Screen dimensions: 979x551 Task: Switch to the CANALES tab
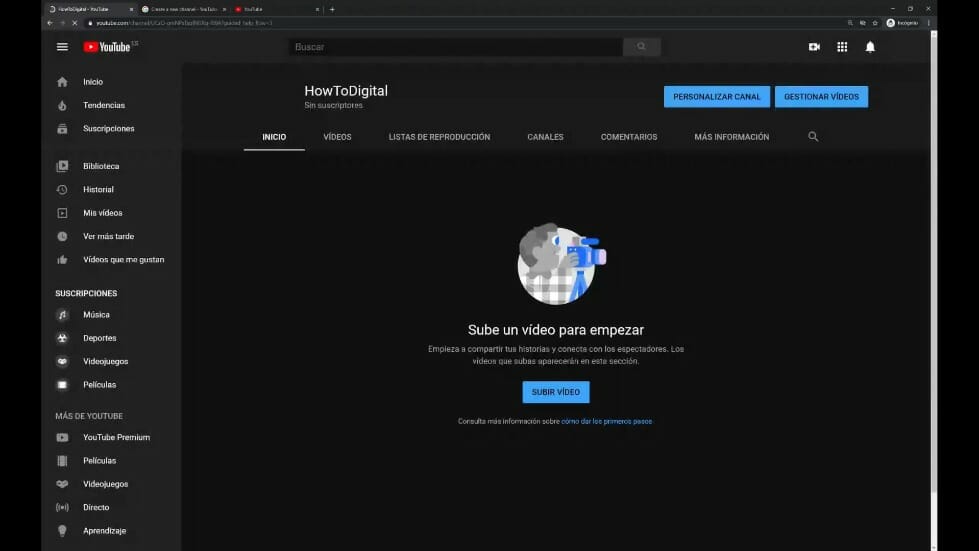tap(545, 137)
